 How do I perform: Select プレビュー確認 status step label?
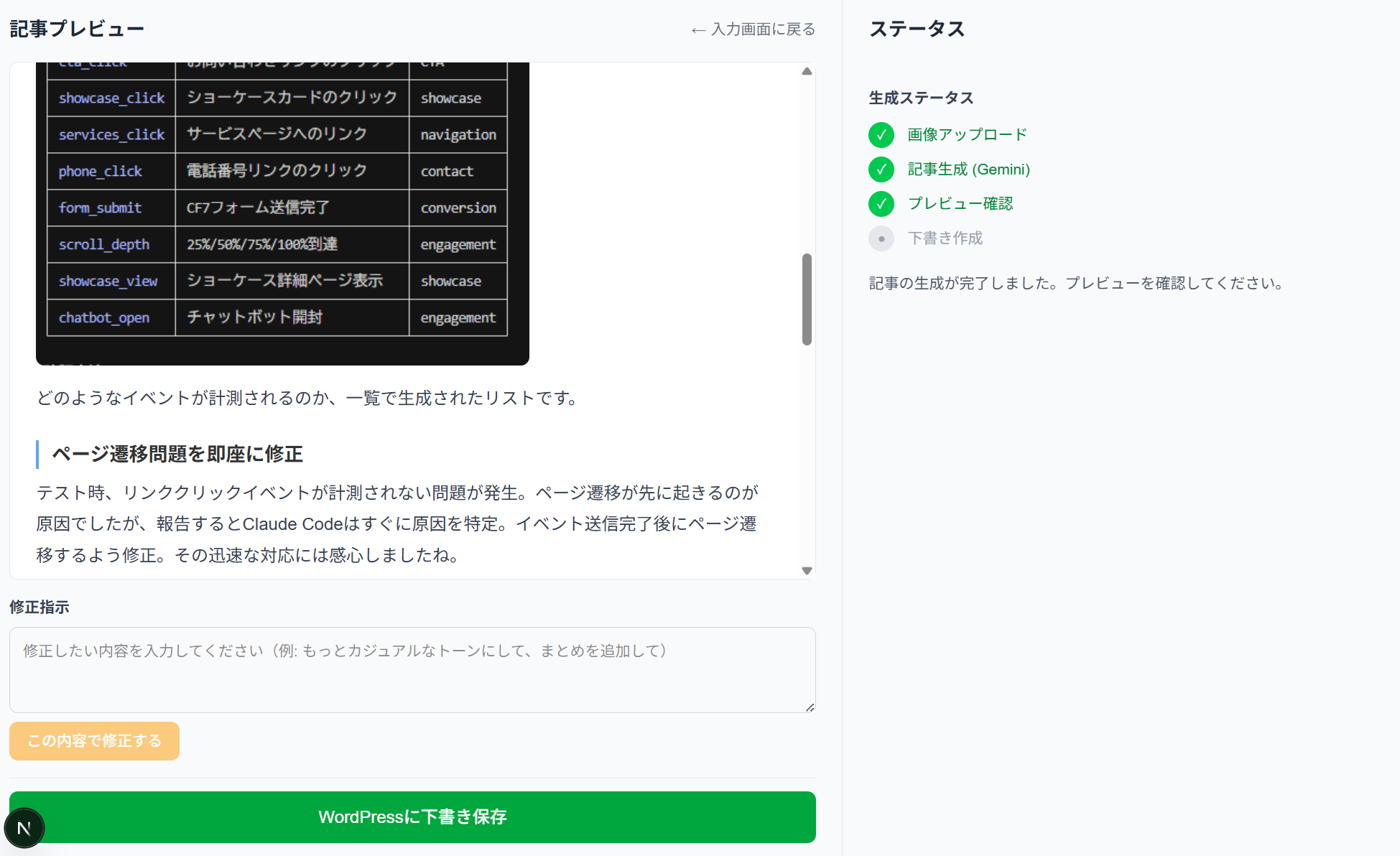960,204
